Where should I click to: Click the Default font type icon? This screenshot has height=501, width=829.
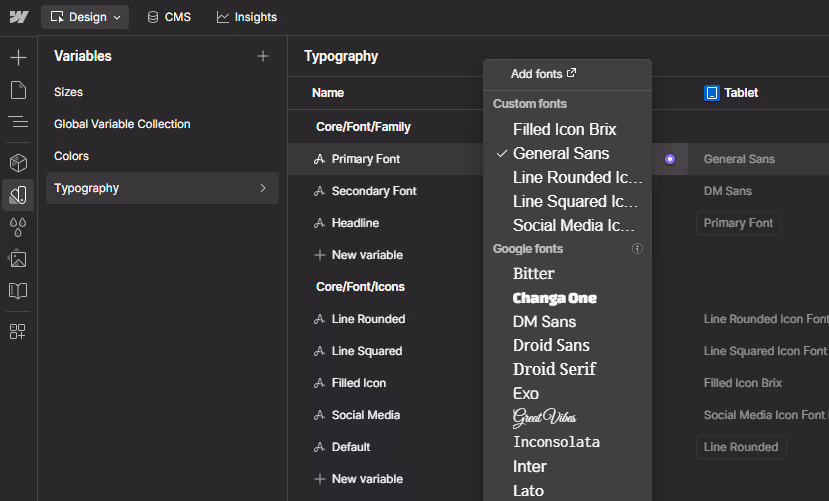pos(319,447)
